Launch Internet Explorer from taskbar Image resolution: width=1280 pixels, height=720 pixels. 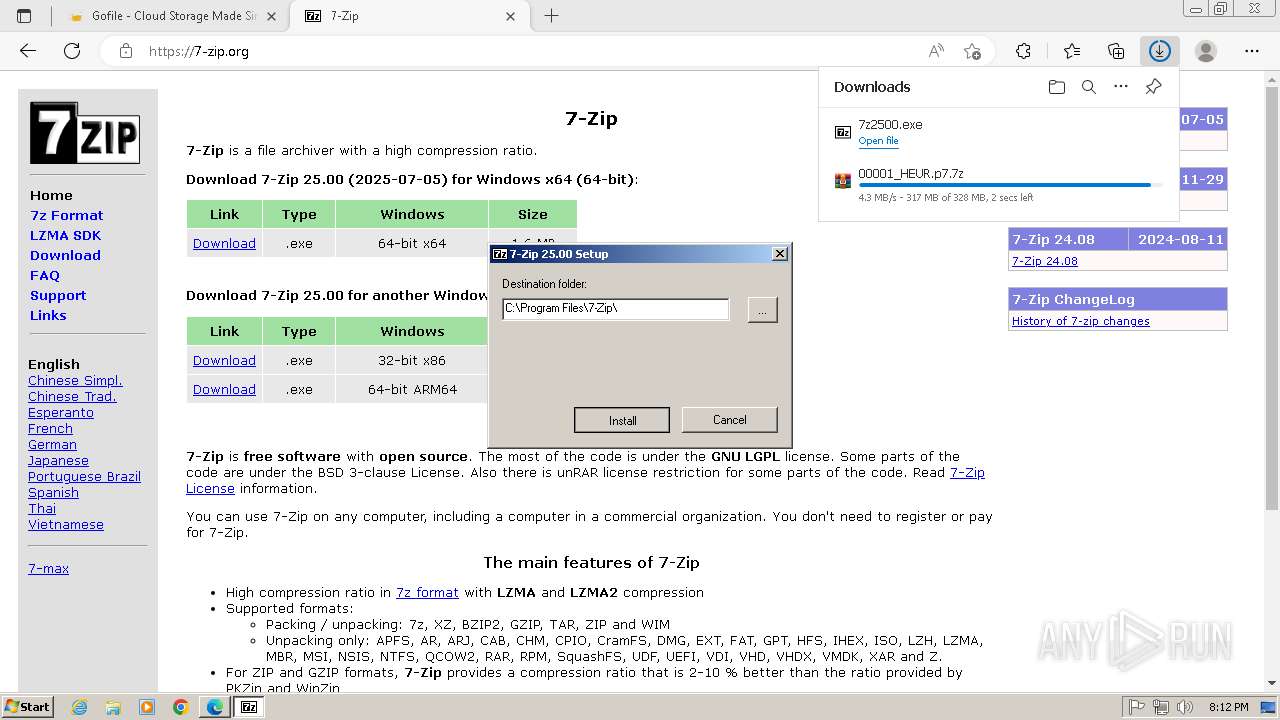80,707
